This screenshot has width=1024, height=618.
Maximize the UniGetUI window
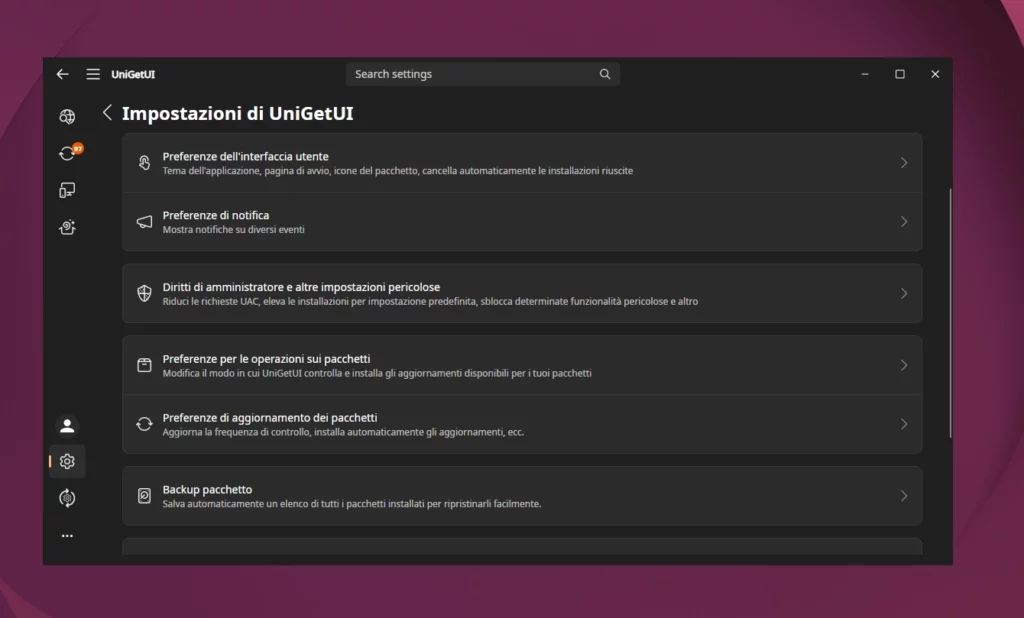[x=900, y=74]
